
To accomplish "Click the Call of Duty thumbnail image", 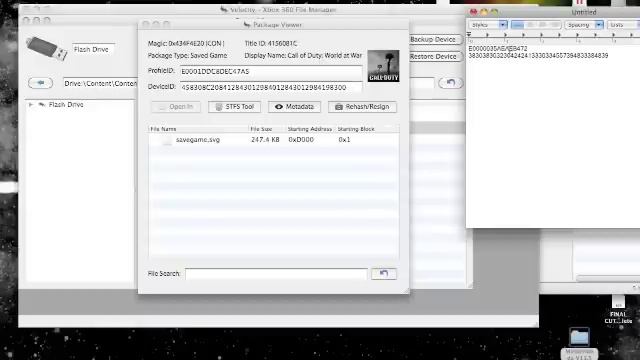I will [x=383, y=66].
